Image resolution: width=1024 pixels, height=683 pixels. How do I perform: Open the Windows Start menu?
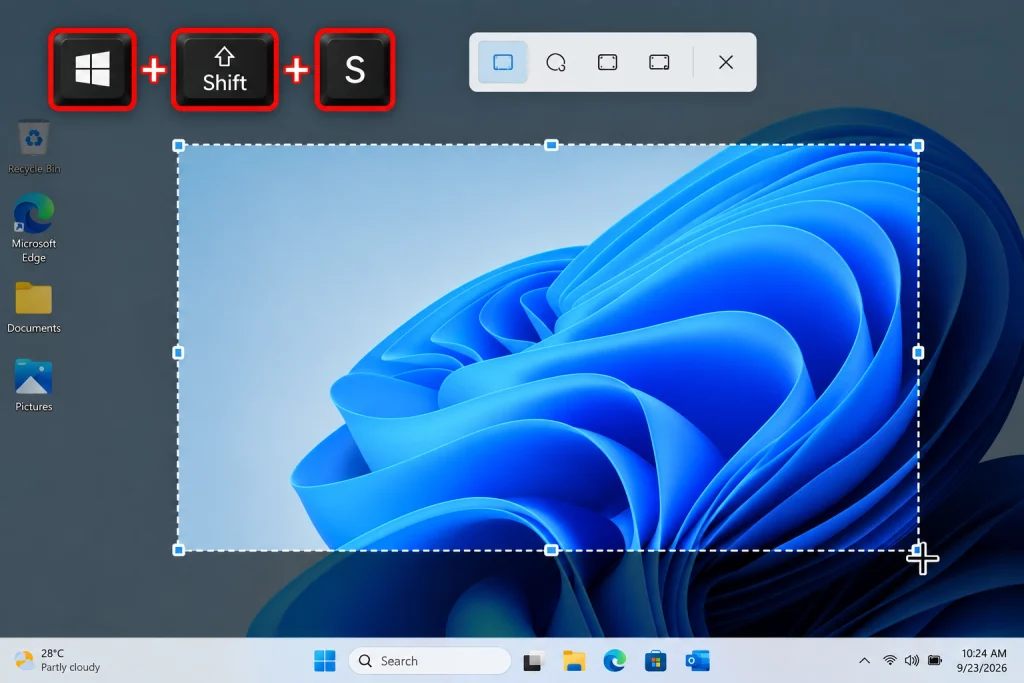point(325,661)
